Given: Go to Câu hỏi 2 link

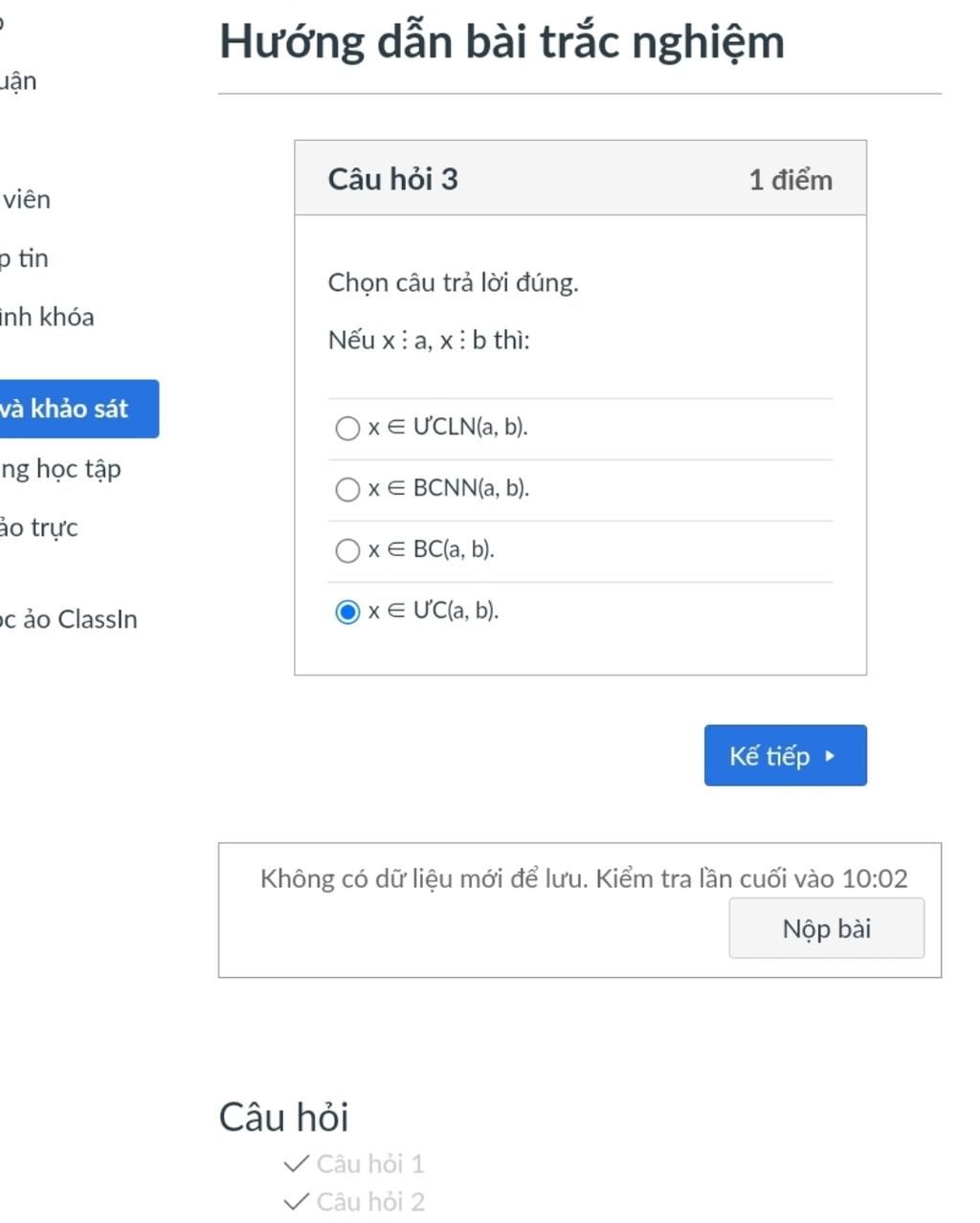Looking at the screenshot, I should click(x=370, y=1202).
